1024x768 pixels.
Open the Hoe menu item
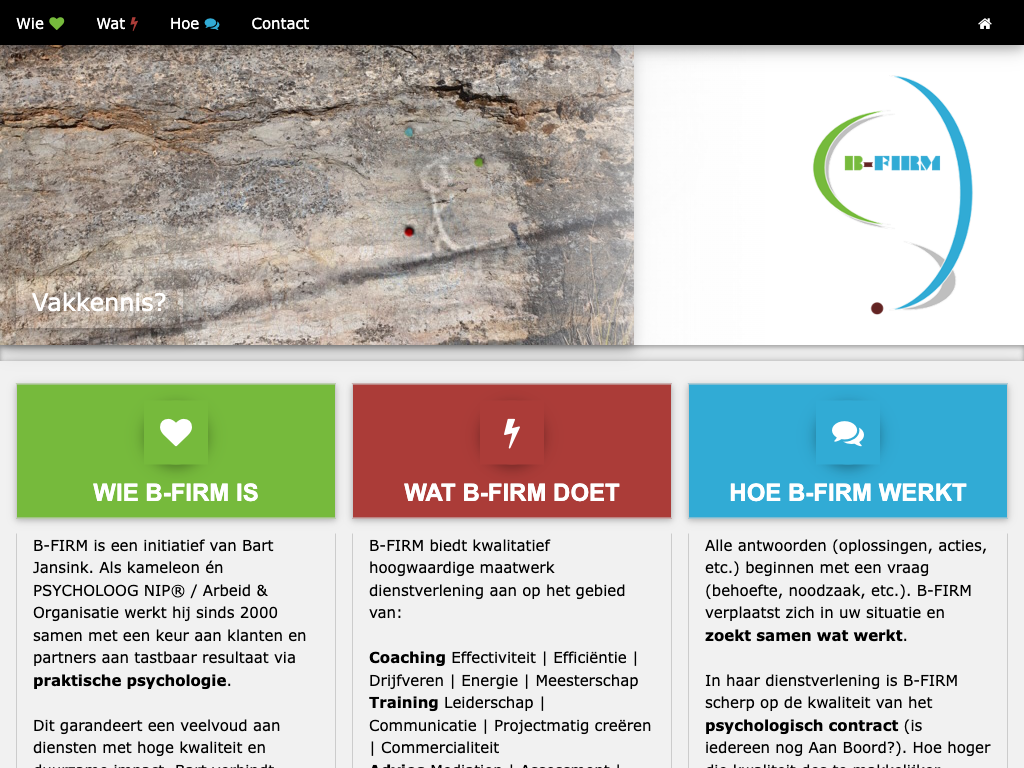[x=195, y=24]
